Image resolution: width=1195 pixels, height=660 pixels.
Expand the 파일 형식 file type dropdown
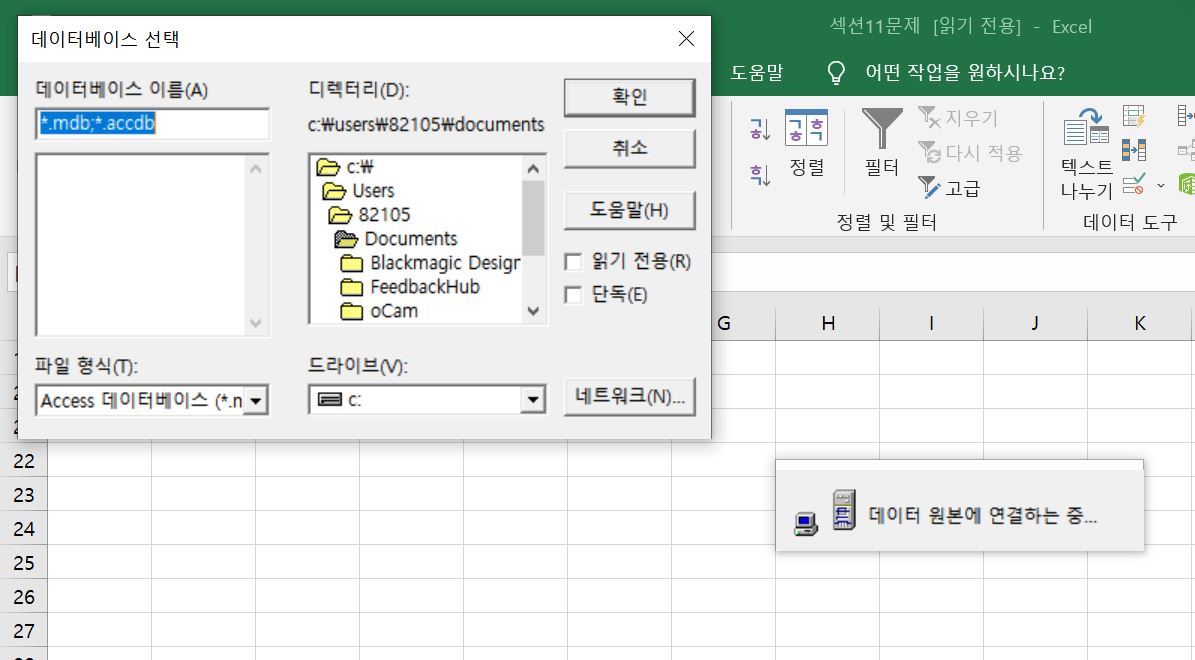pos(256,401)
